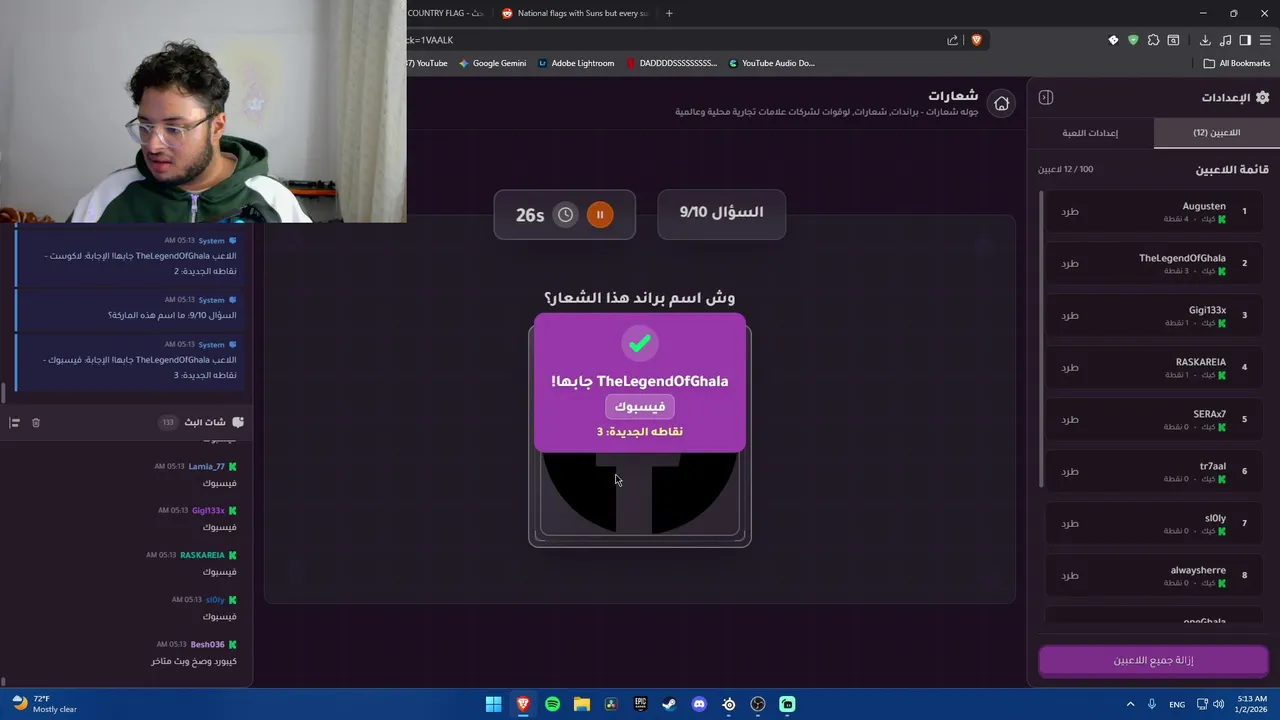Viewport: 1280px width, 720px height.
Task: Click إزالة جميع اللاعبين button
Action: coord(1153,660)
